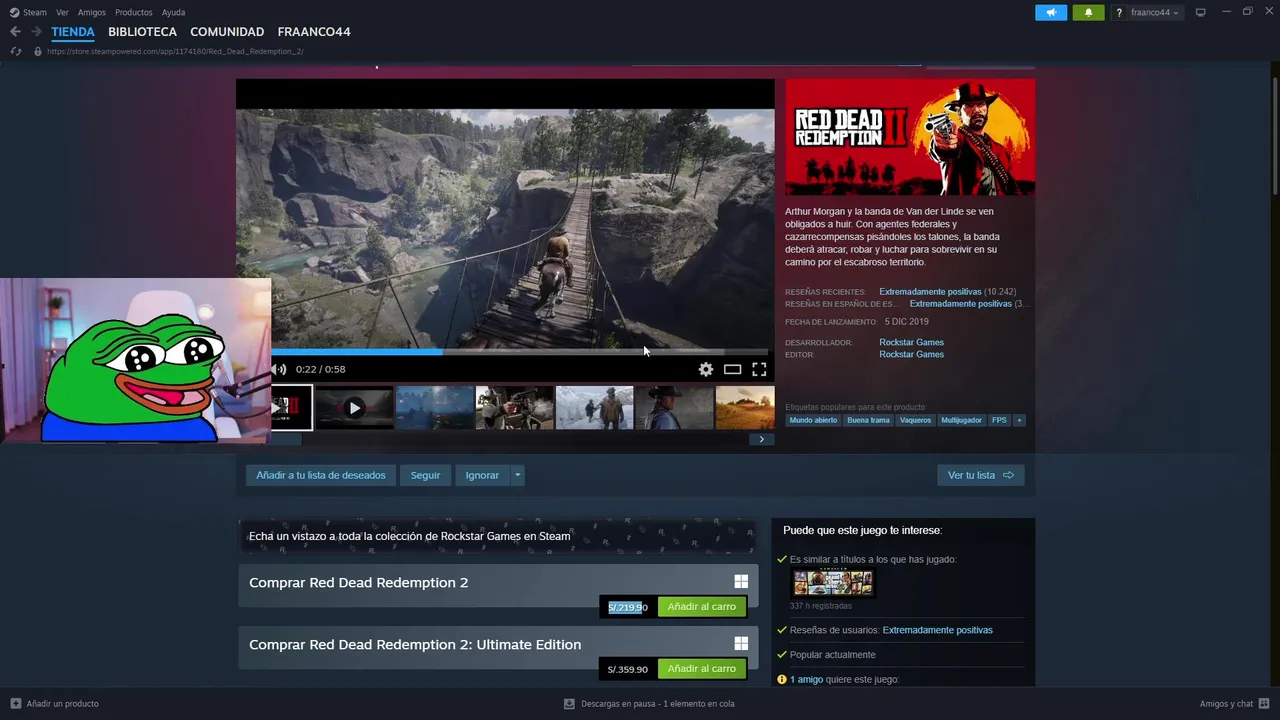Open the Ver menu
The width and height of the screenshot is (1280, 720).
[x=62, y=12]
